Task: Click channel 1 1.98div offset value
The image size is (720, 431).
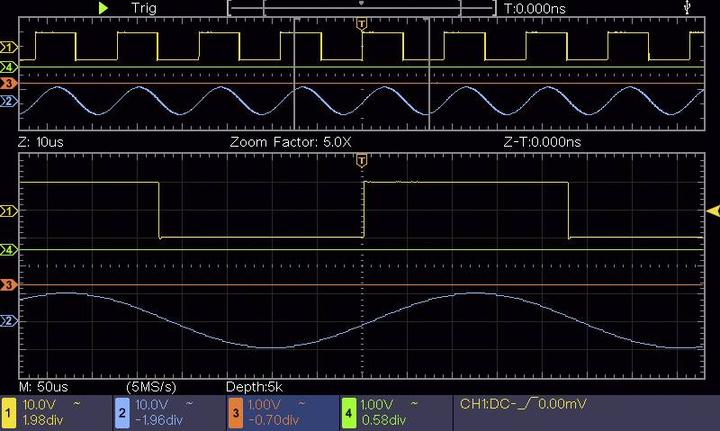Action: click(x=43, y=420)
